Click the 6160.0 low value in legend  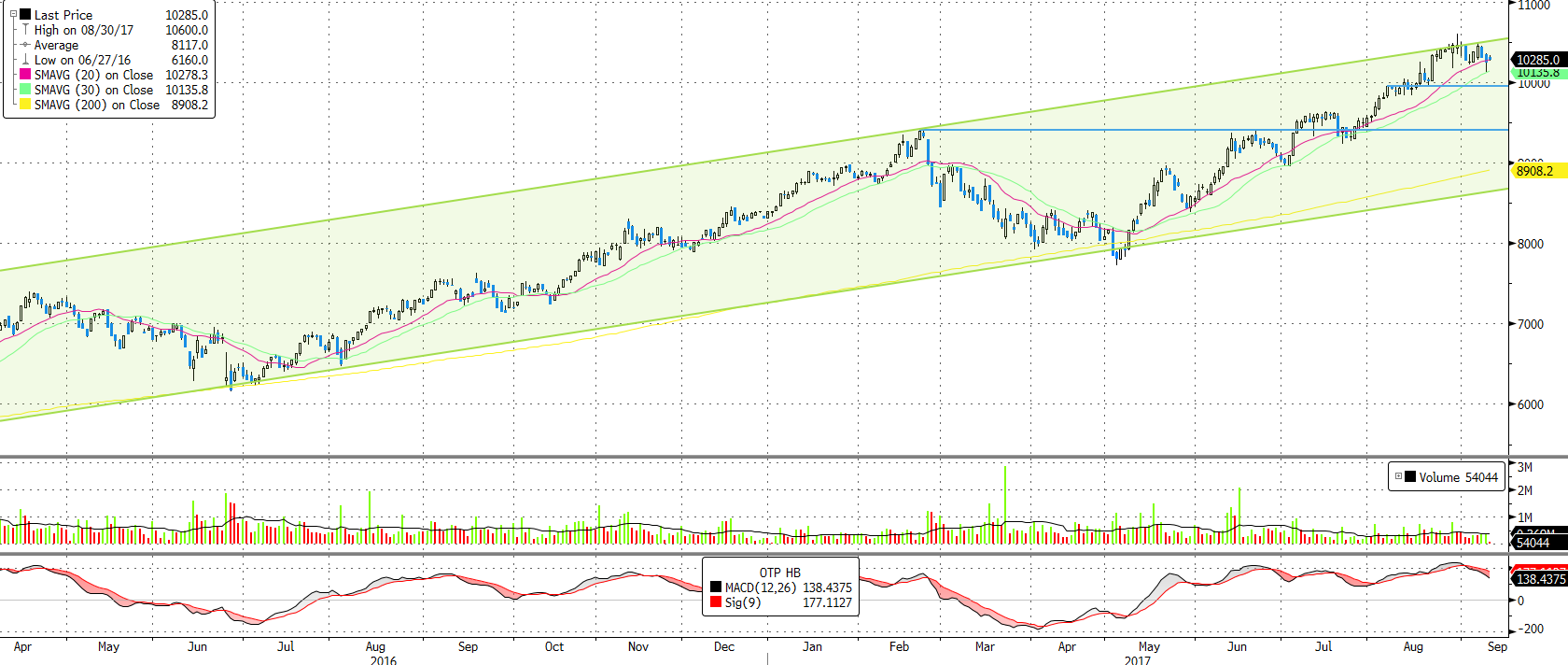189,60
